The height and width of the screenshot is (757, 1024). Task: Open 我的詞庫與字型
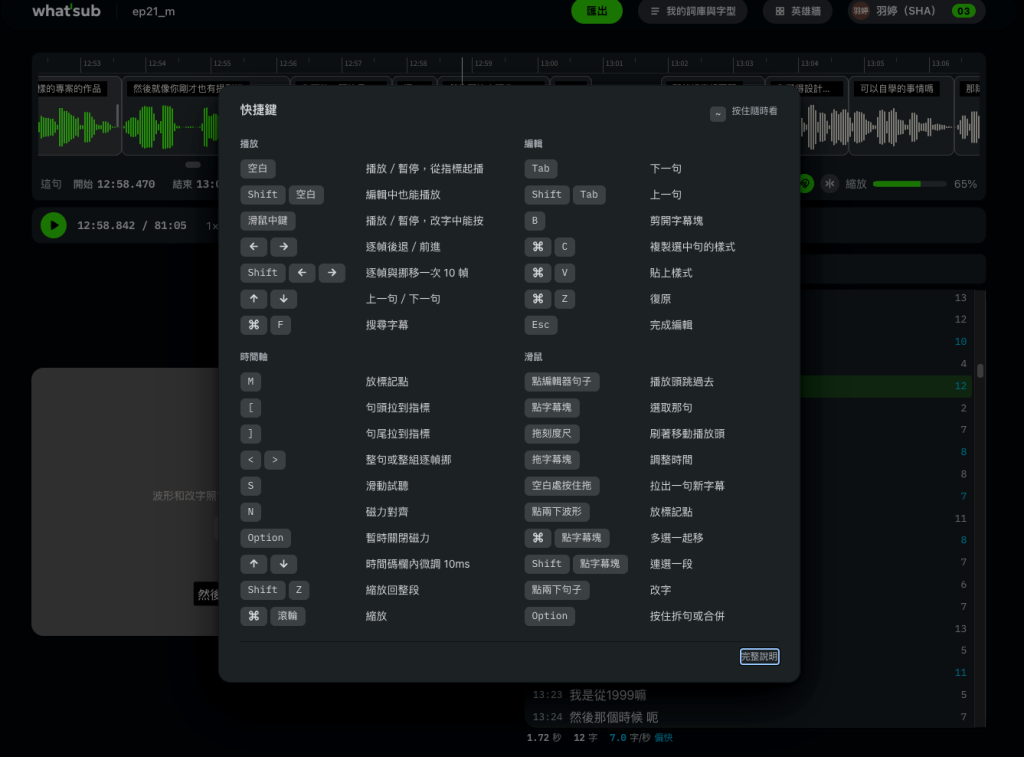coord(693,11)
